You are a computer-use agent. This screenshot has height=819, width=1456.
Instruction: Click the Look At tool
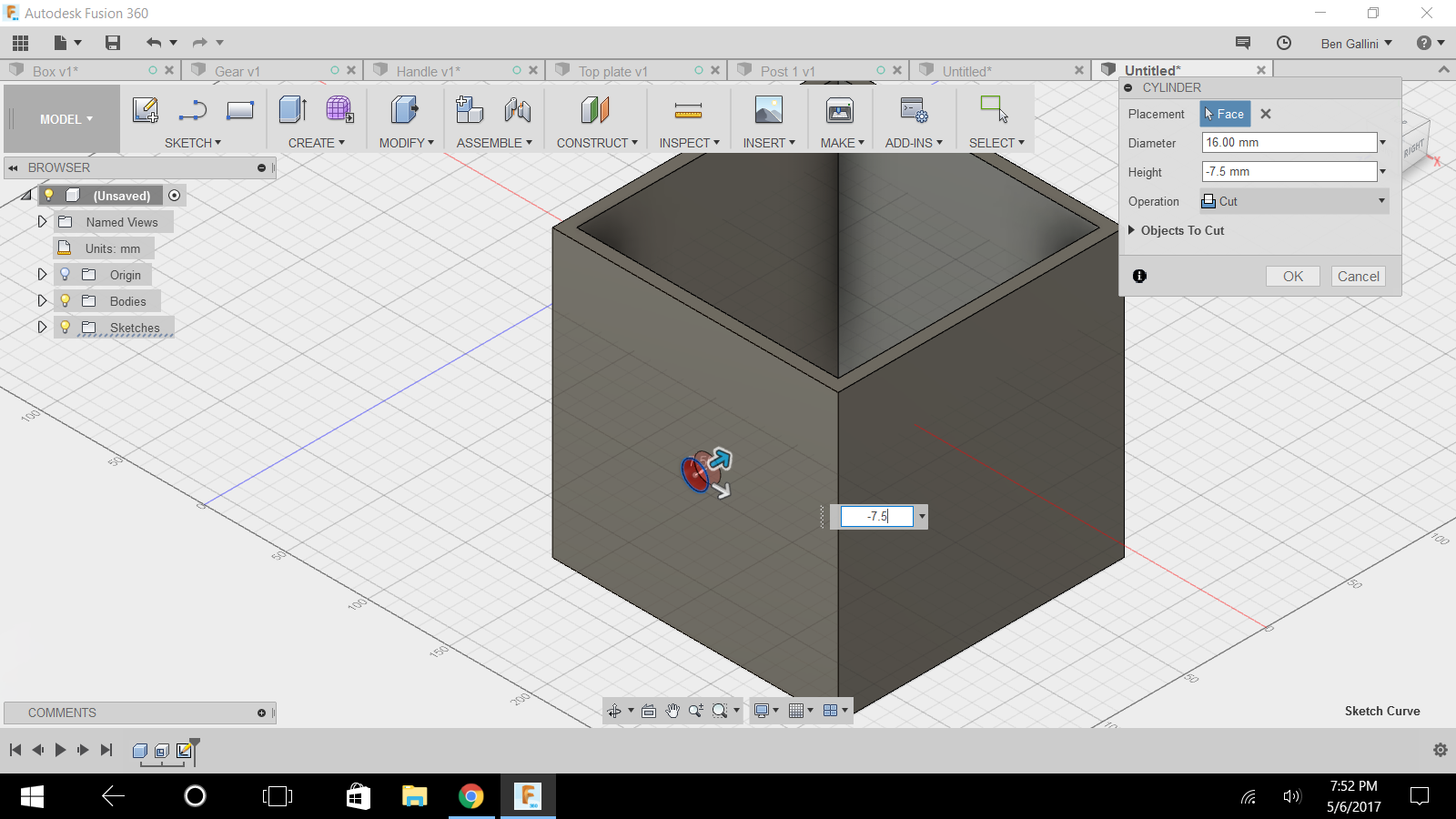click(x=649, y=711)
